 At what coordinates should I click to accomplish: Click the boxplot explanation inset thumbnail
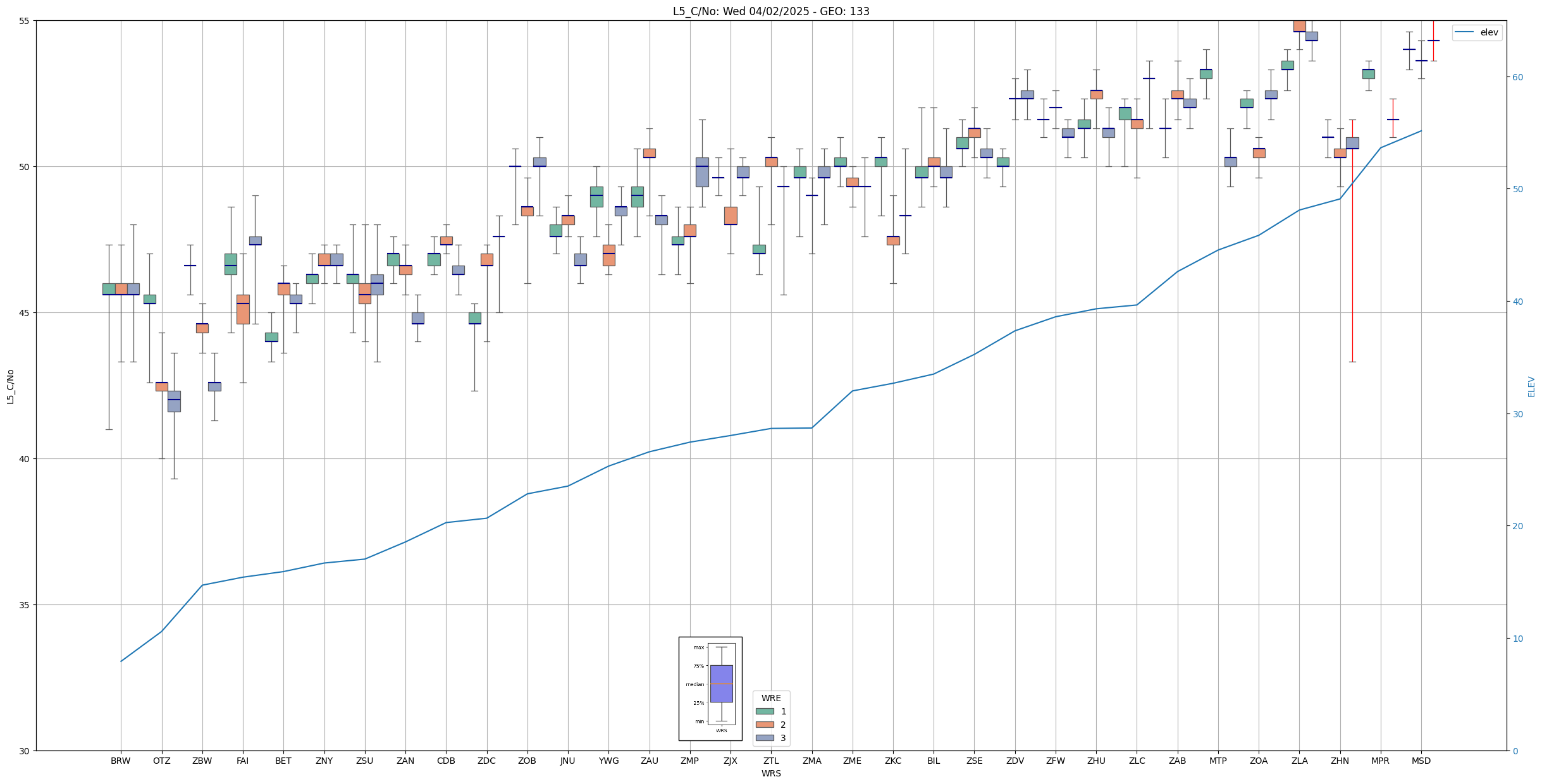coord(710,688)
